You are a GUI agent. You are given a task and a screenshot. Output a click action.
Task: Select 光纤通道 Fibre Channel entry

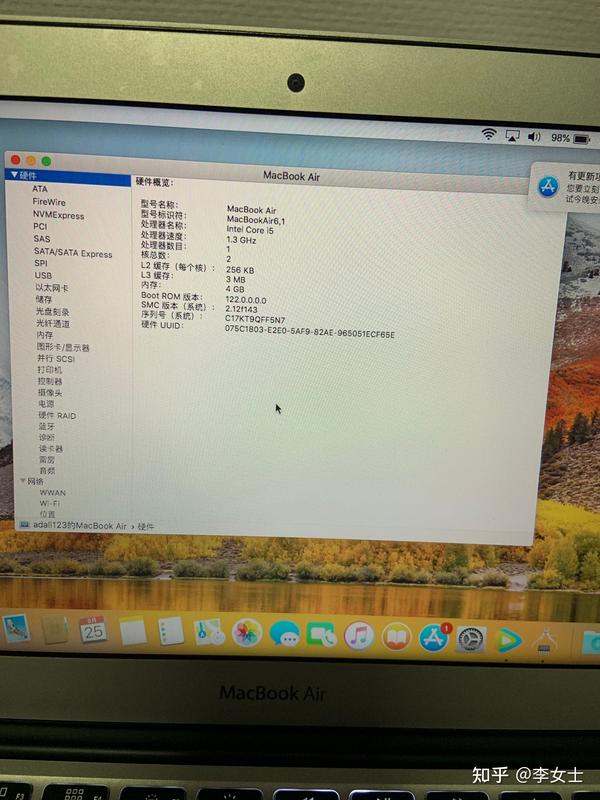[x=53, y=323]
